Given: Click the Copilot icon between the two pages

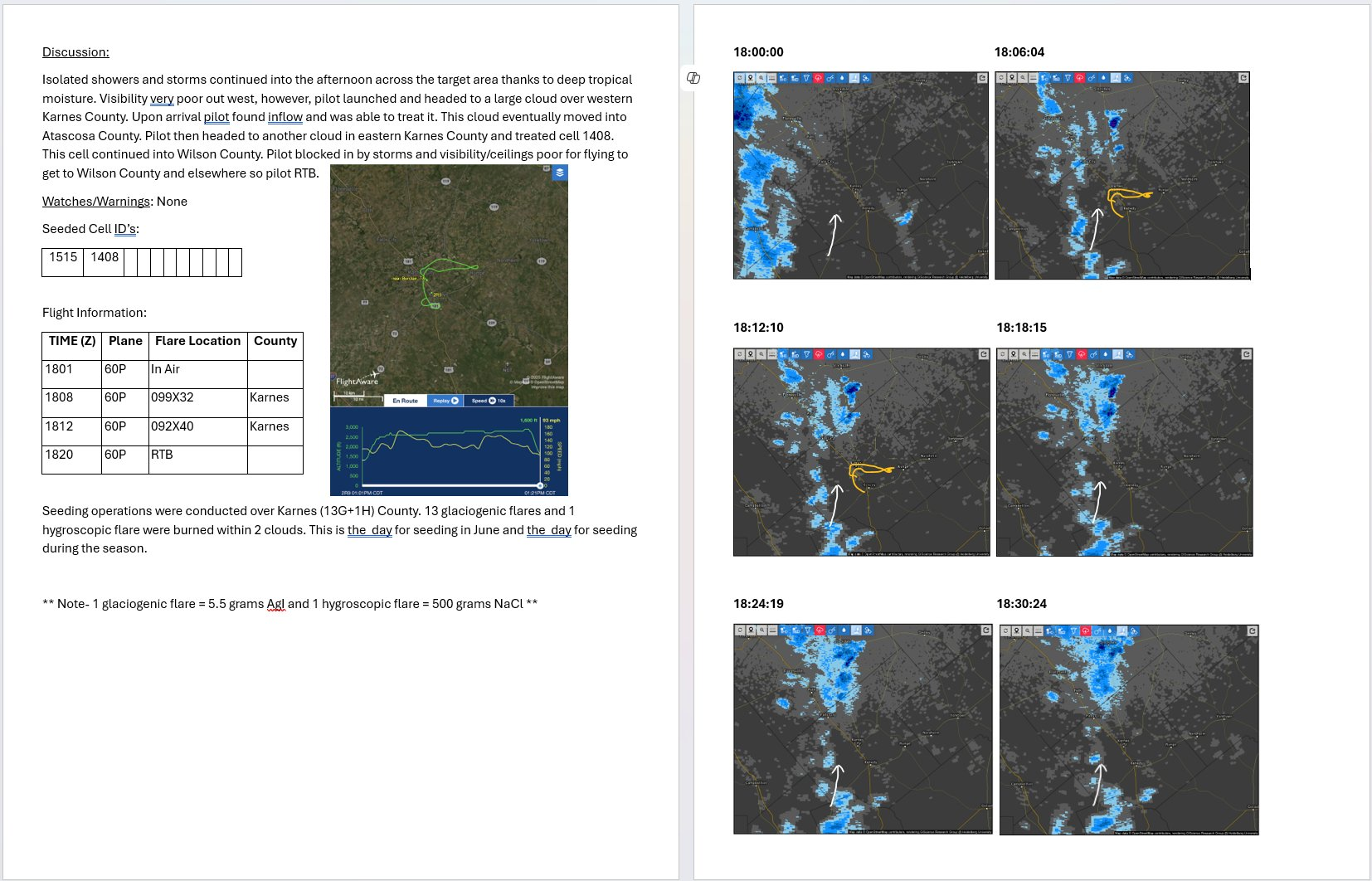Looking at the screenshot, I should click(693, 78).
